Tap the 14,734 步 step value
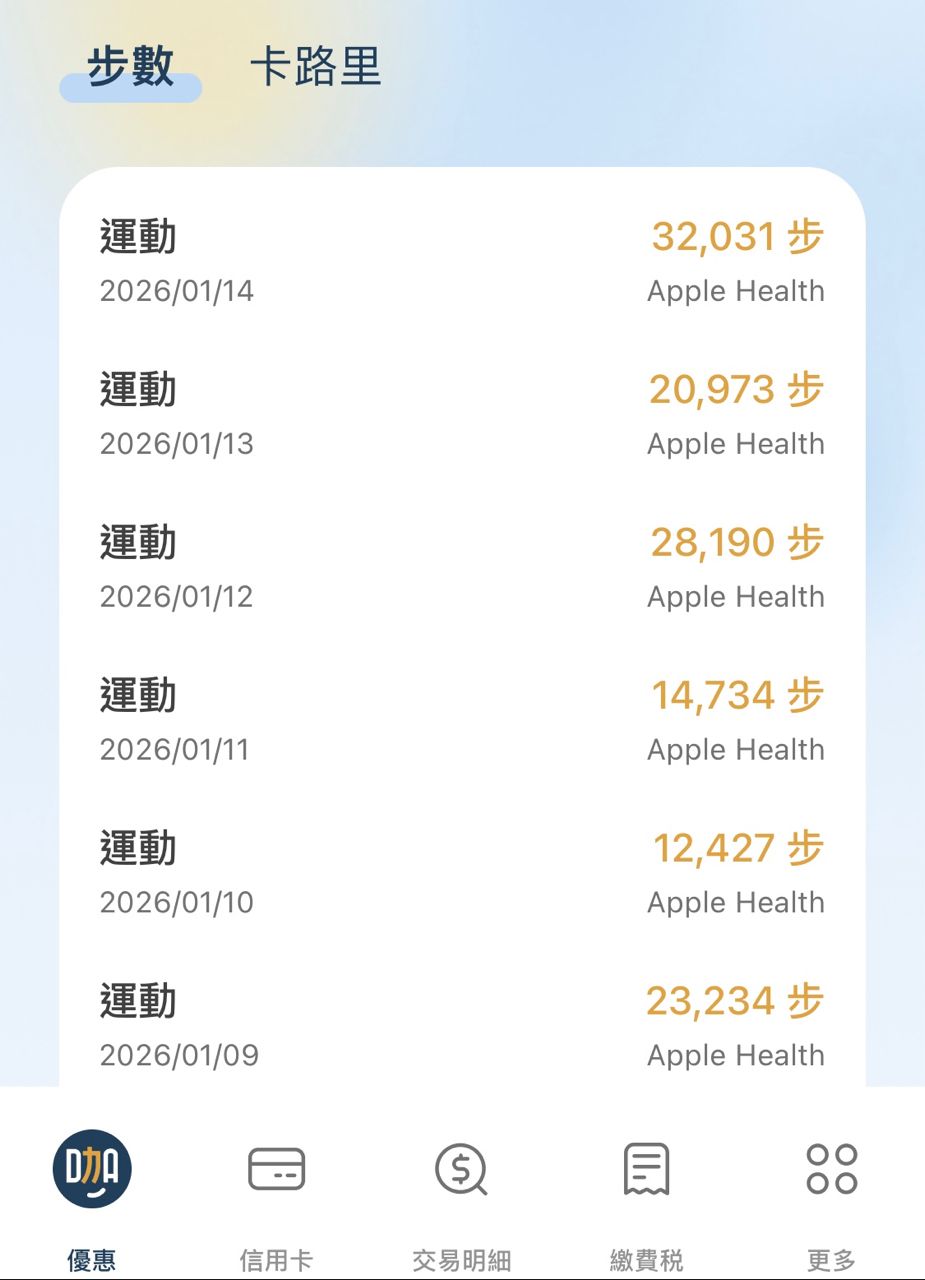This screenshot has height=1280, width=925. click(737, 696)
